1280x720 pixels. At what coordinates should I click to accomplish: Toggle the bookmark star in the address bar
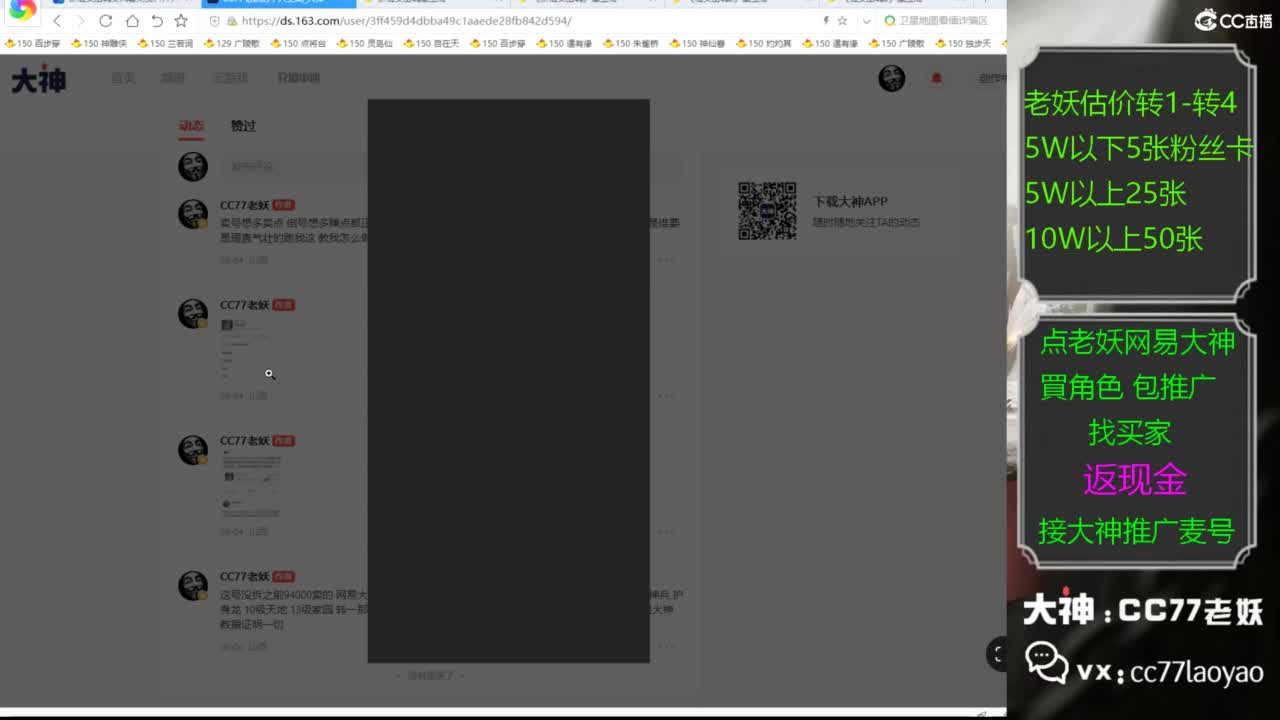(843, 20)
